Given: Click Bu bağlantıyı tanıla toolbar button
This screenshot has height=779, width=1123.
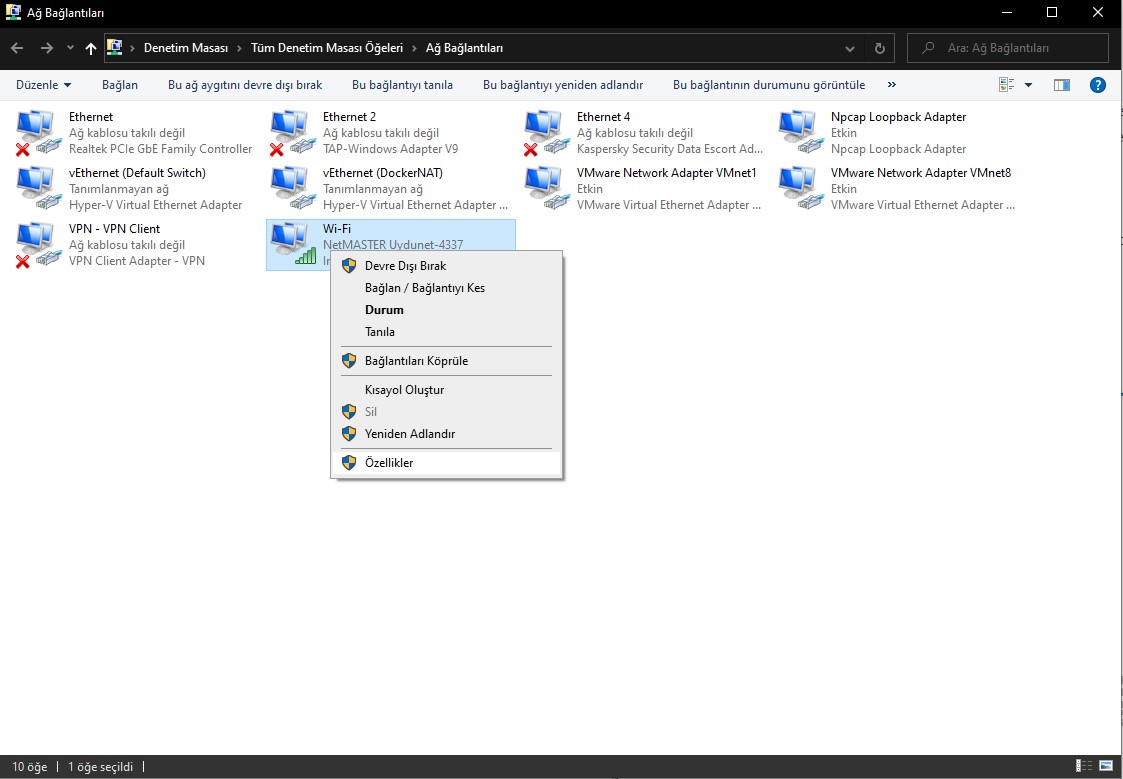Looking at the screenshot, I should [x=402, y=85].
